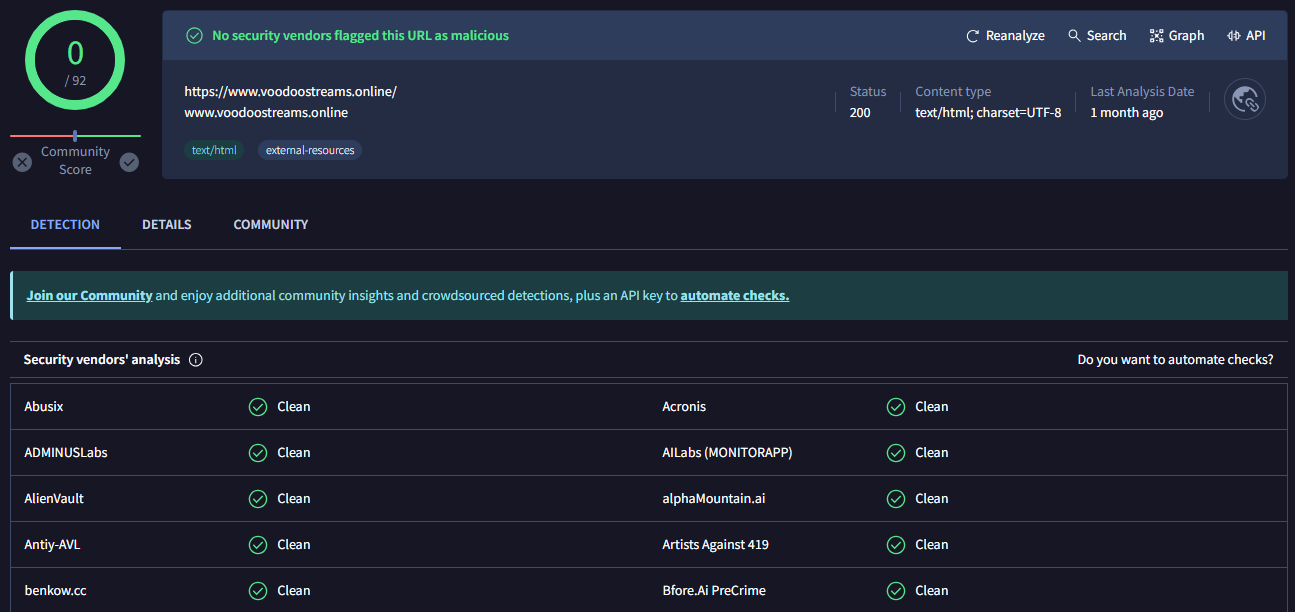Click the API icon in header
Viewport: 1295px width, 612px height.
click(1233, 35)
